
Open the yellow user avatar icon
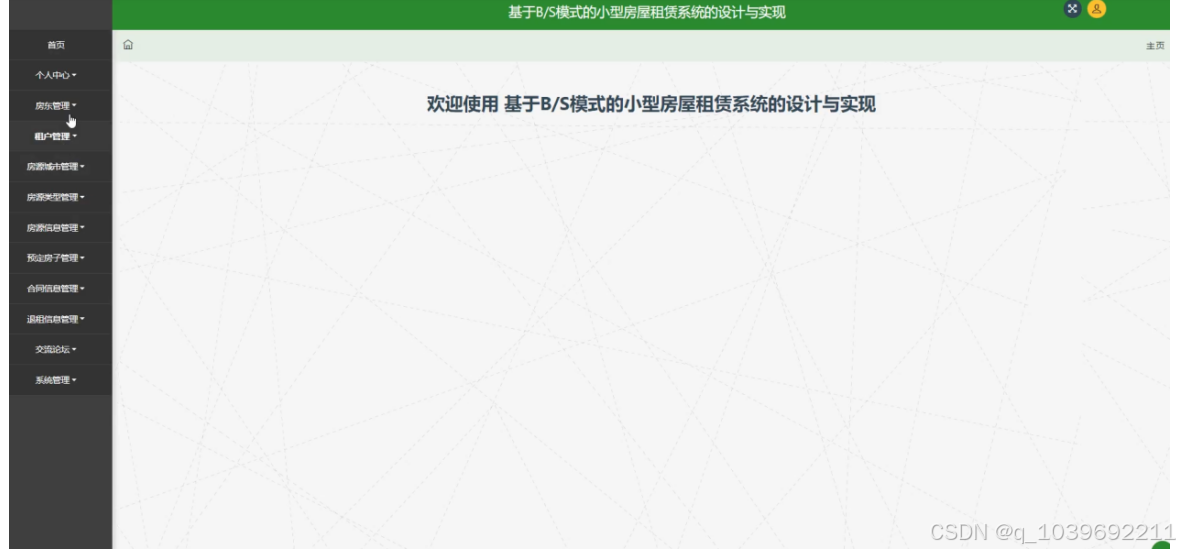click(x=1096, y=9)
